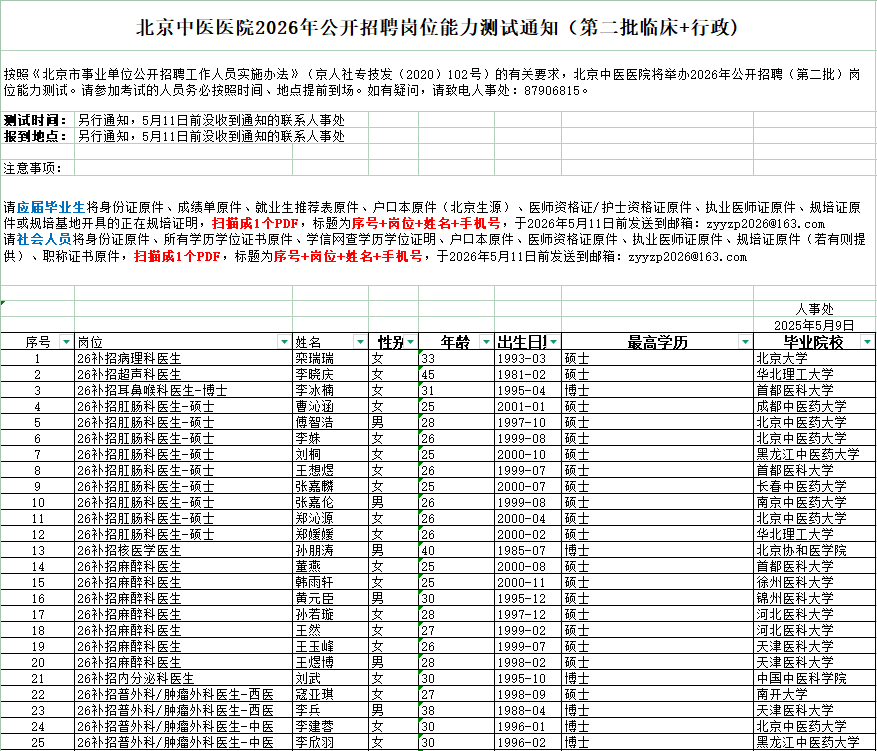Screen dimensions: 877x751
Task: Select cell 26补招核医学医生
Action: [183, 550]
